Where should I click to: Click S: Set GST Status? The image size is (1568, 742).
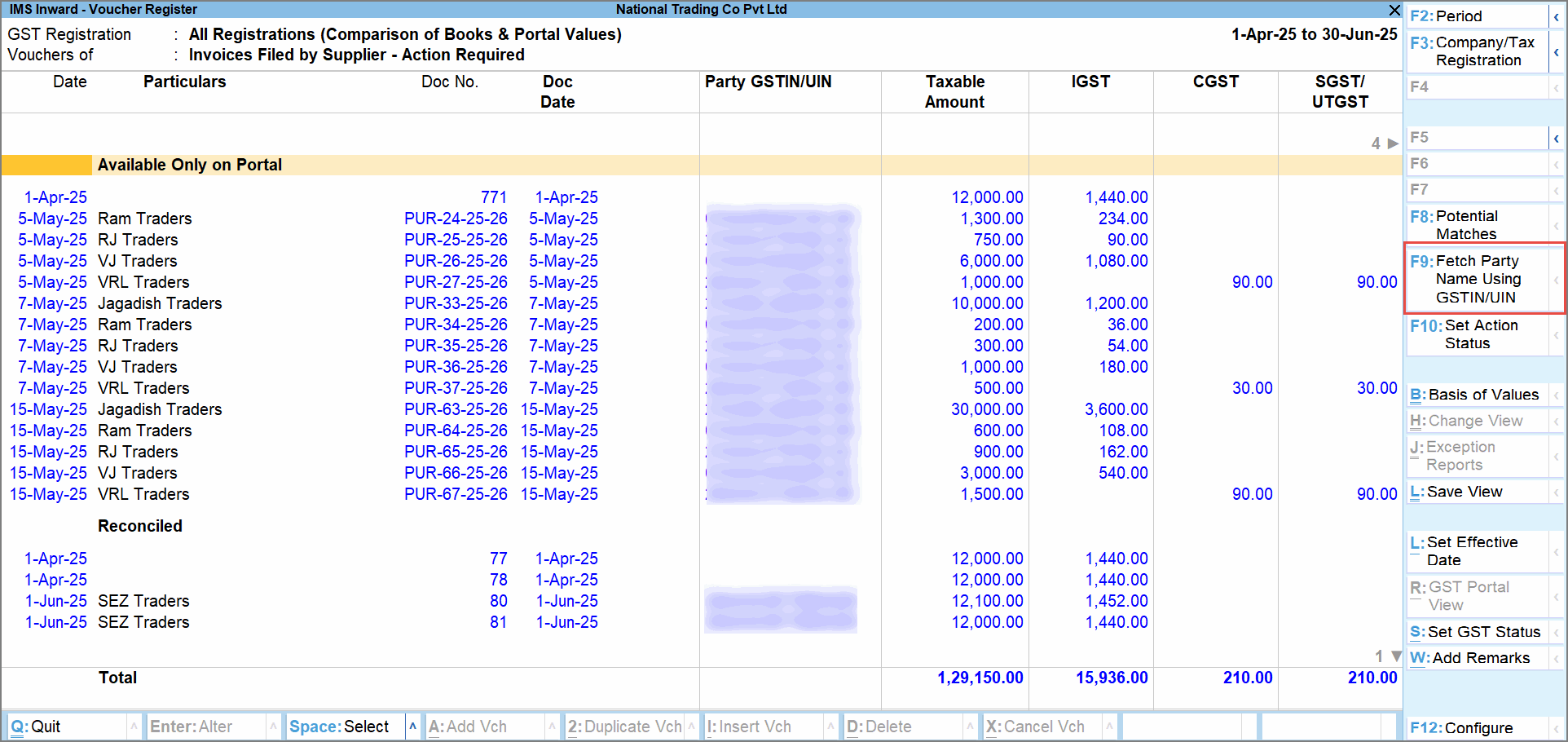pos(1476,632)
